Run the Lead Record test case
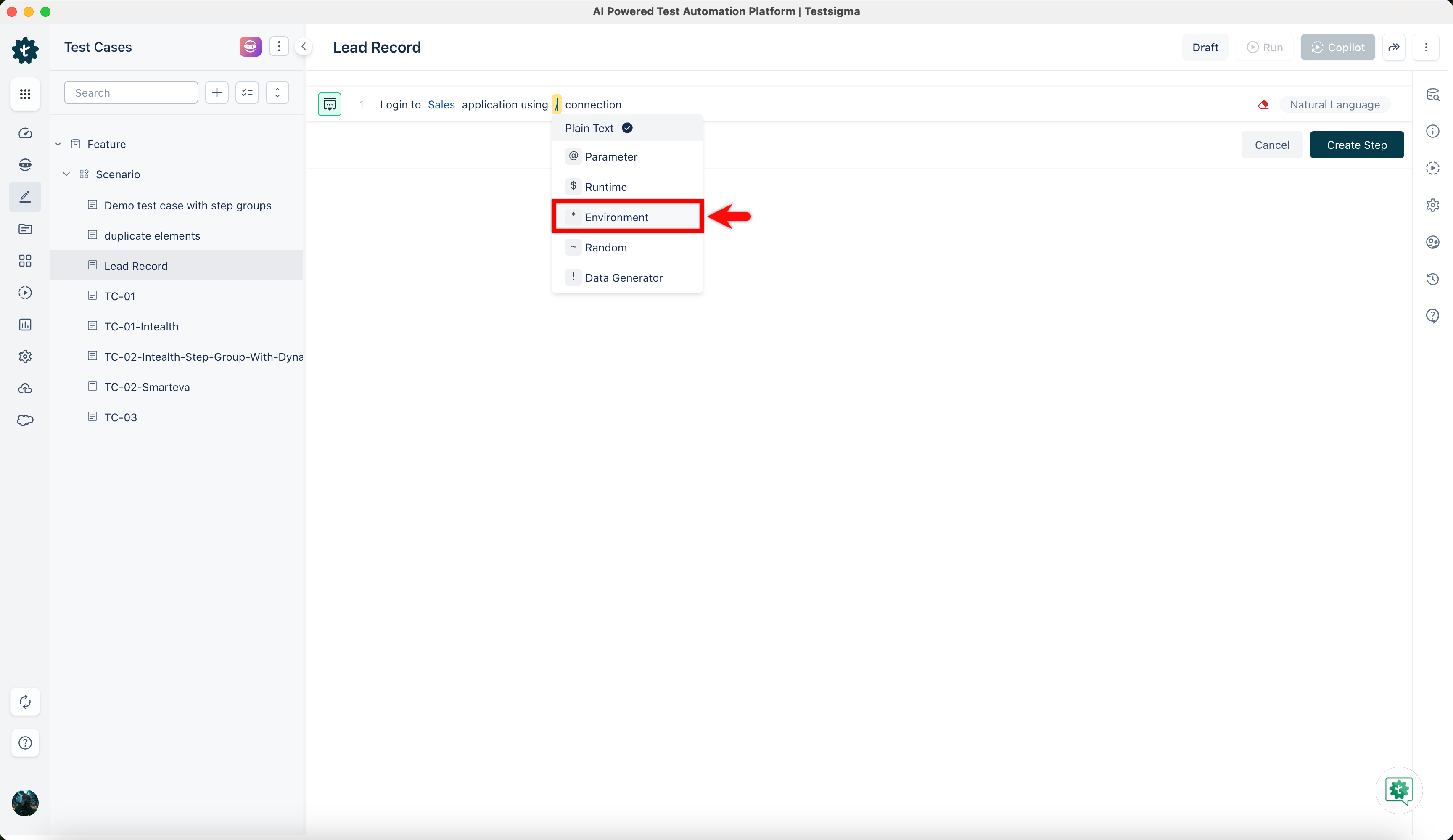 coord(1265,47)
